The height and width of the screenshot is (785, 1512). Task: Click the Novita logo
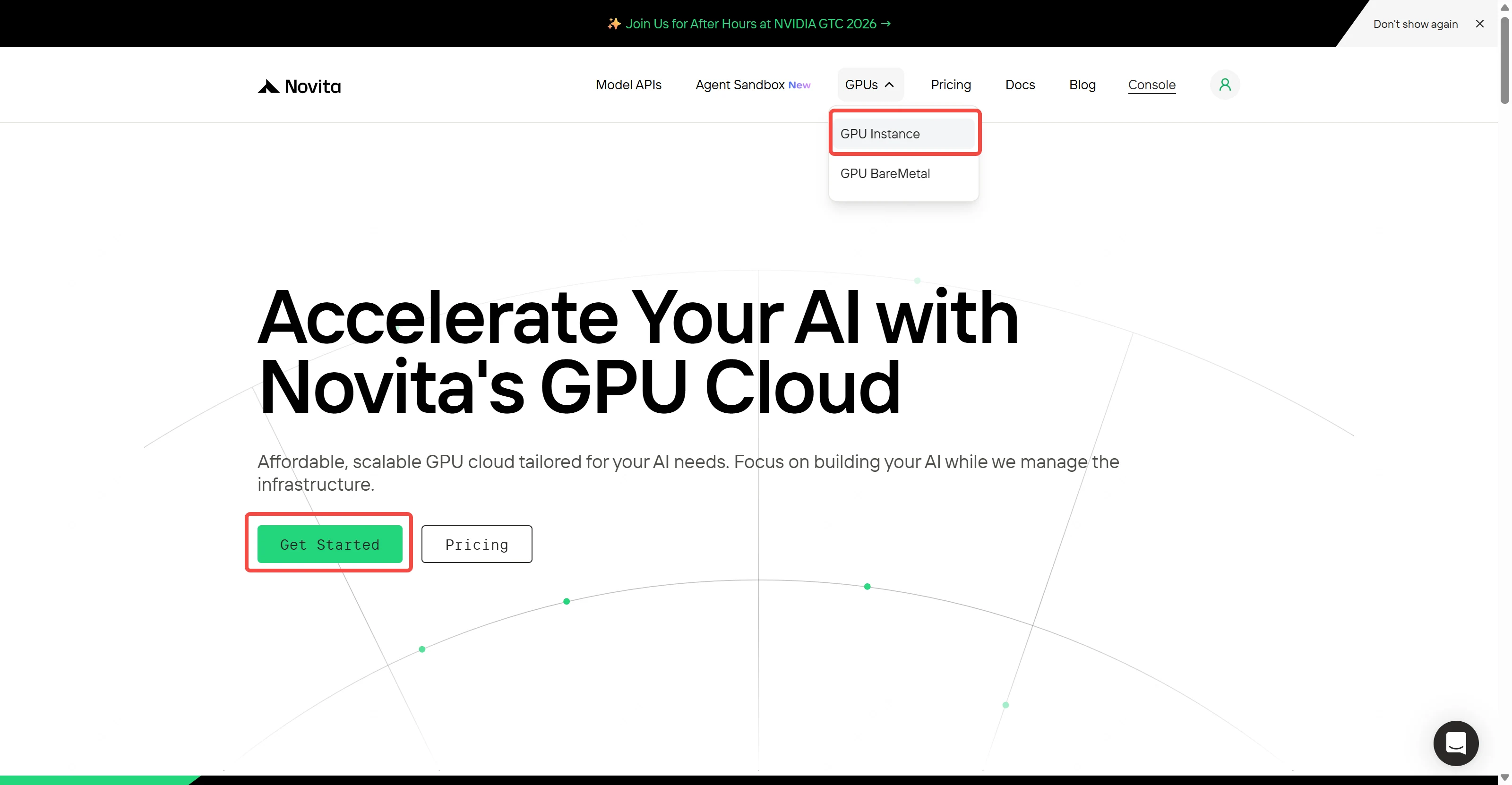click(299, 86)
